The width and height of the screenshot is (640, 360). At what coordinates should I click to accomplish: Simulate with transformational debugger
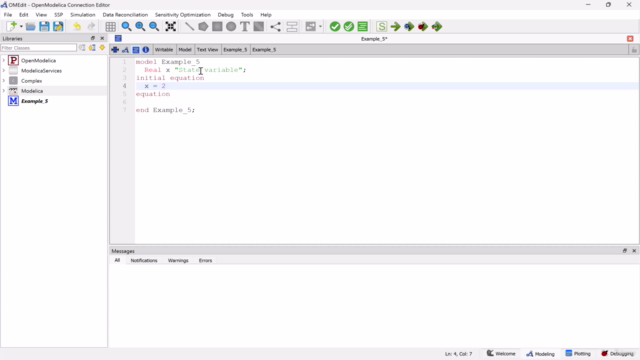click(x=409, y=27)
